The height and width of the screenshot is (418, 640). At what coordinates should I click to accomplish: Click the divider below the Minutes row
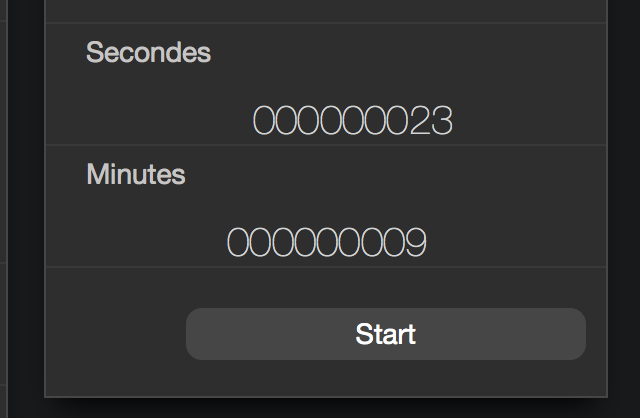pyautogui.click(x=326, y=267)
